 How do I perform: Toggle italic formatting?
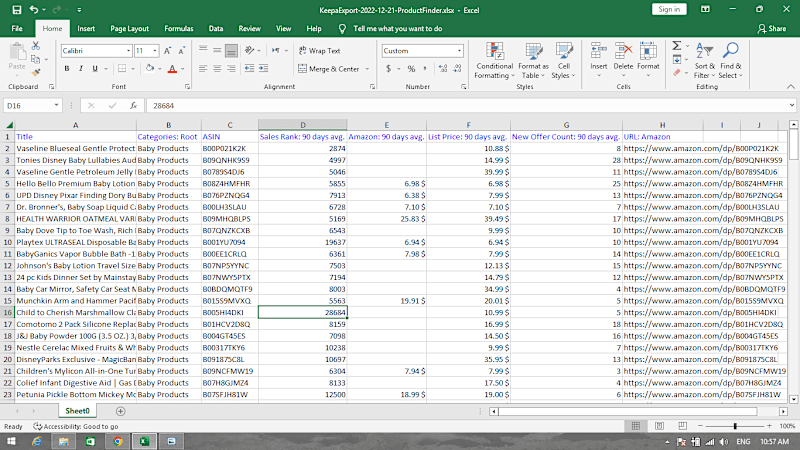click(x=81, y=68)
